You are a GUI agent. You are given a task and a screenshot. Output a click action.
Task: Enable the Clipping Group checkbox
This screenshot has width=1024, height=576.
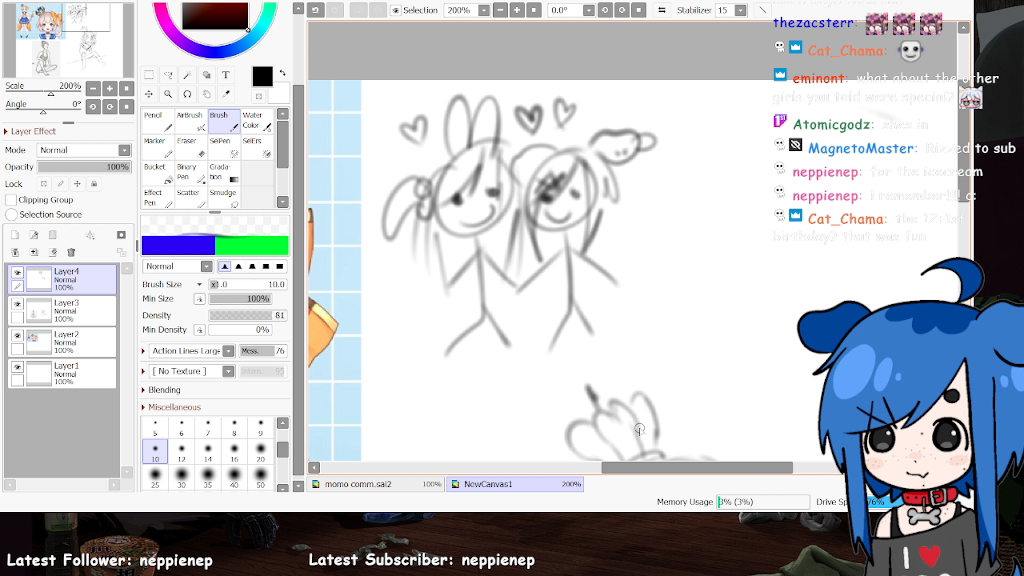11,200
